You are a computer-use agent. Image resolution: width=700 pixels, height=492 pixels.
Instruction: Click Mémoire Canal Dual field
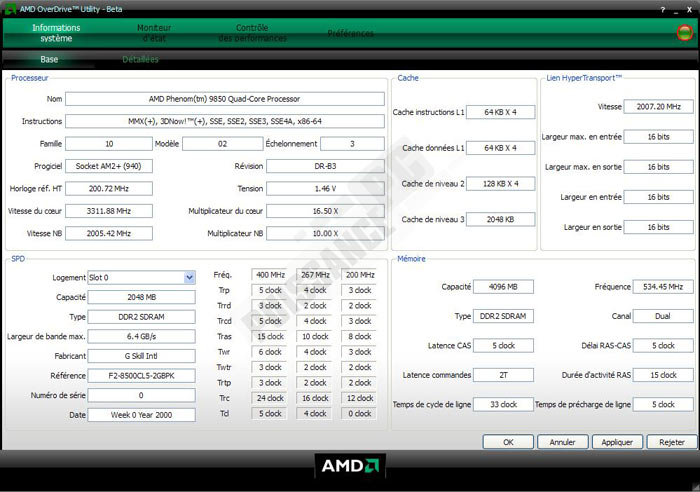coord(663,316)
